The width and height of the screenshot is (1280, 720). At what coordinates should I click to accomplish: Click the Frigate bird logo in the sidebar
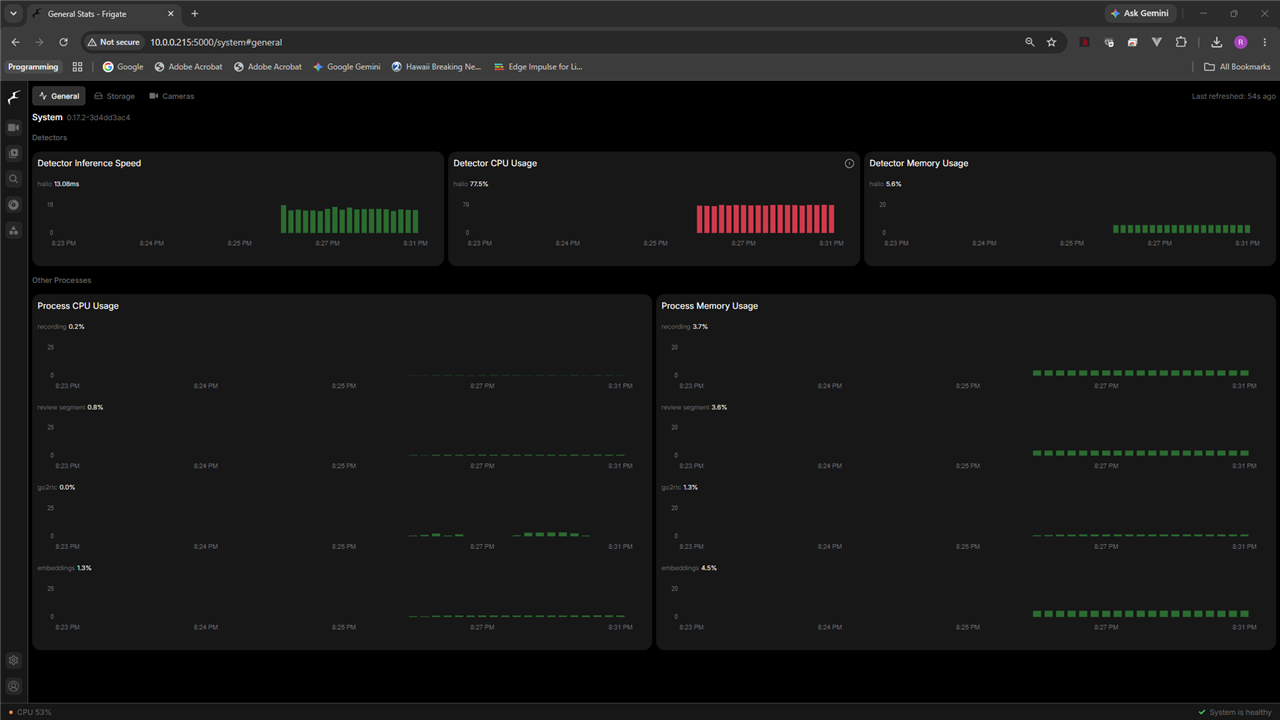[x=13, y=97]
